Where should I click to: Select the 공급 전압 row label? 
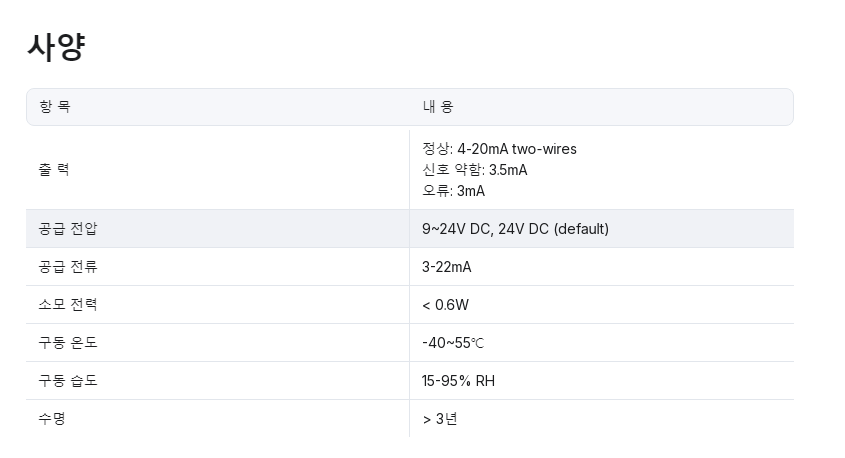click(x=68, y=229)
